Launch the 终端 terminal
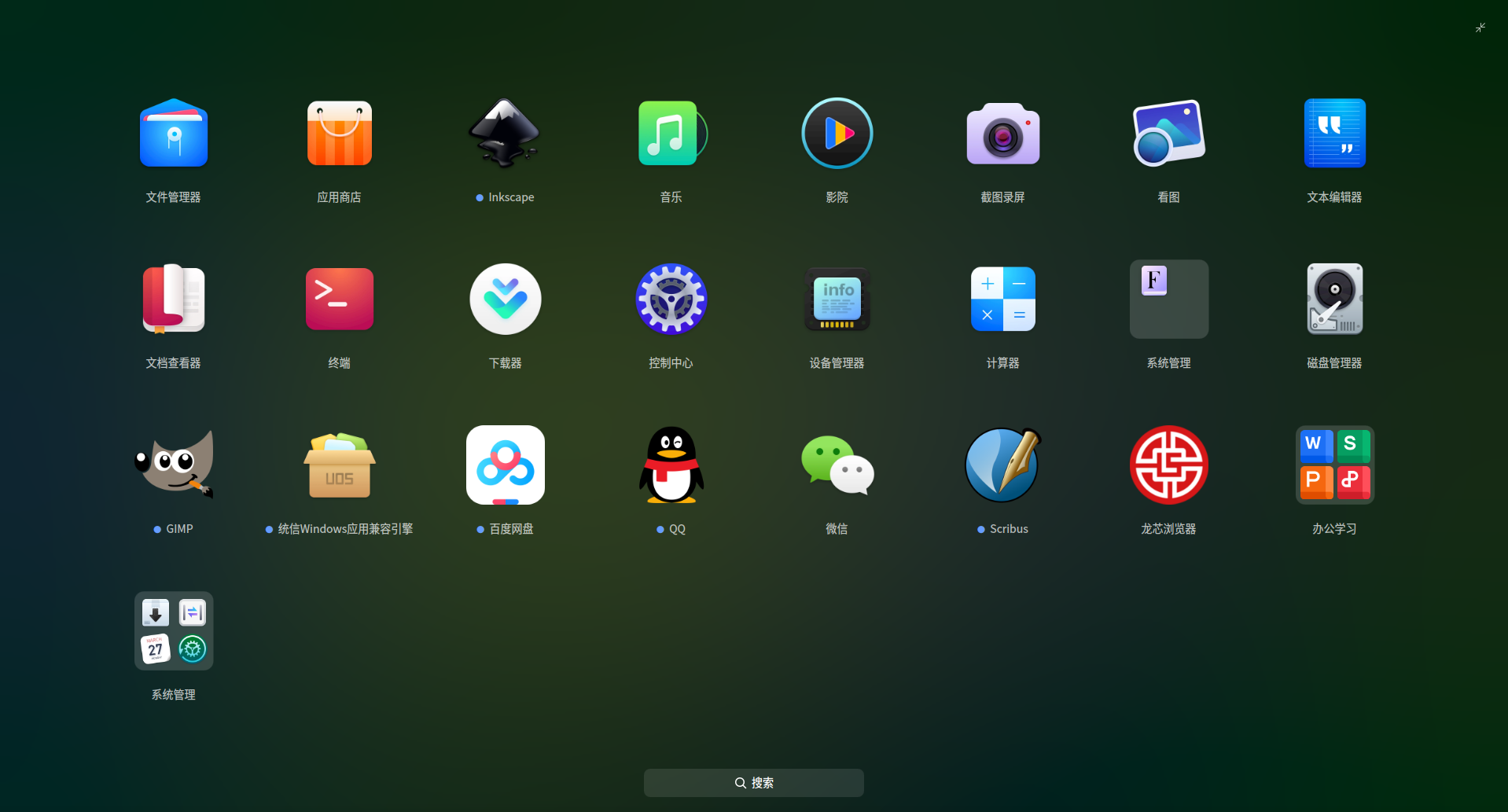 click(340, 299)
